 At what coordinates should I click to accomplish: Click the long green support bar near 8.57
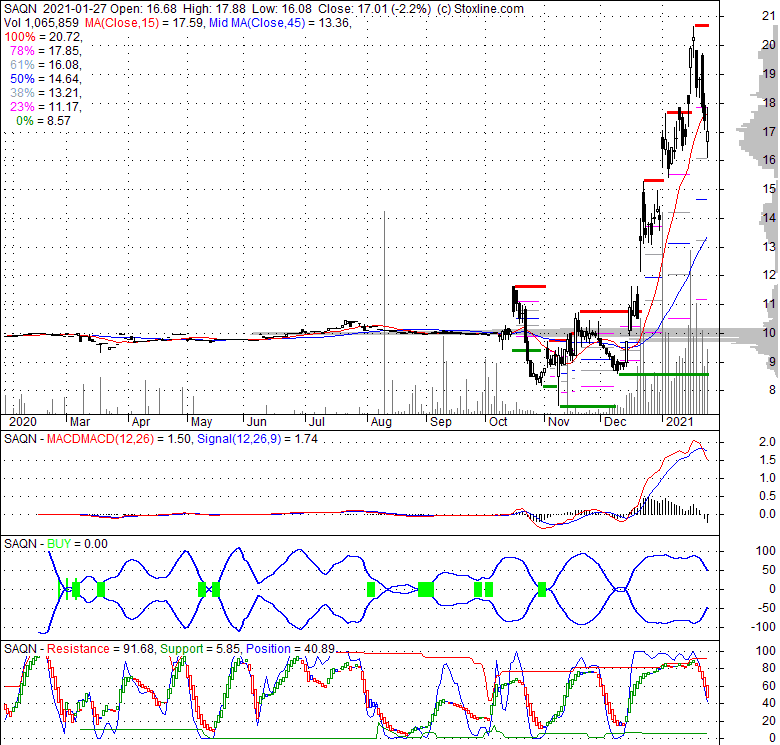(x=664, y=374)
